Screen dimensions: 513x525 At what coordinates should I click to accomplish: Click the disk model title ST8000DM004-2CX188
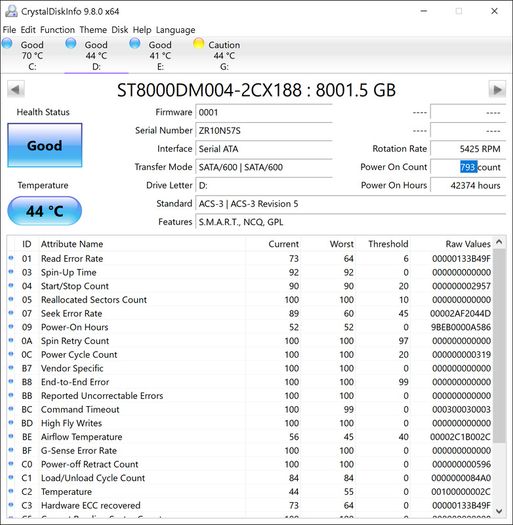pyautogui.click(x=209, y=90)
